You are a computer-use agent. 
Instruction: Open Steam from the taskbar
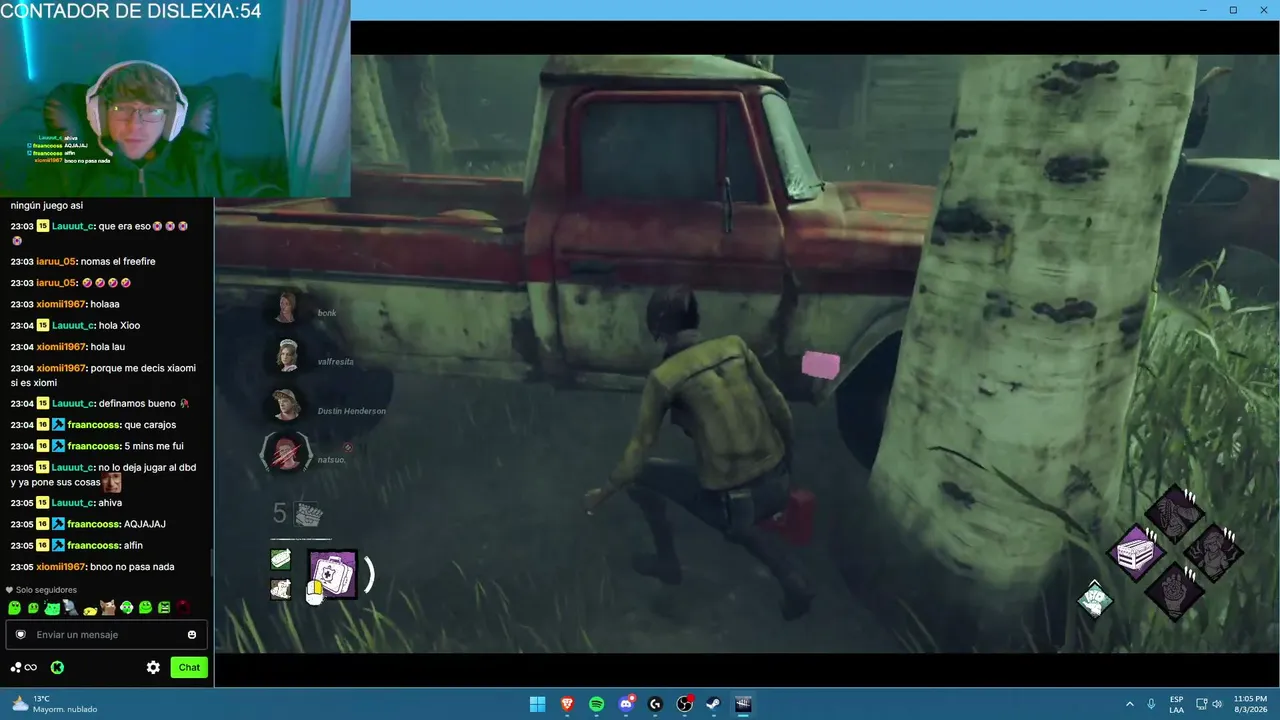click(714, 704)
